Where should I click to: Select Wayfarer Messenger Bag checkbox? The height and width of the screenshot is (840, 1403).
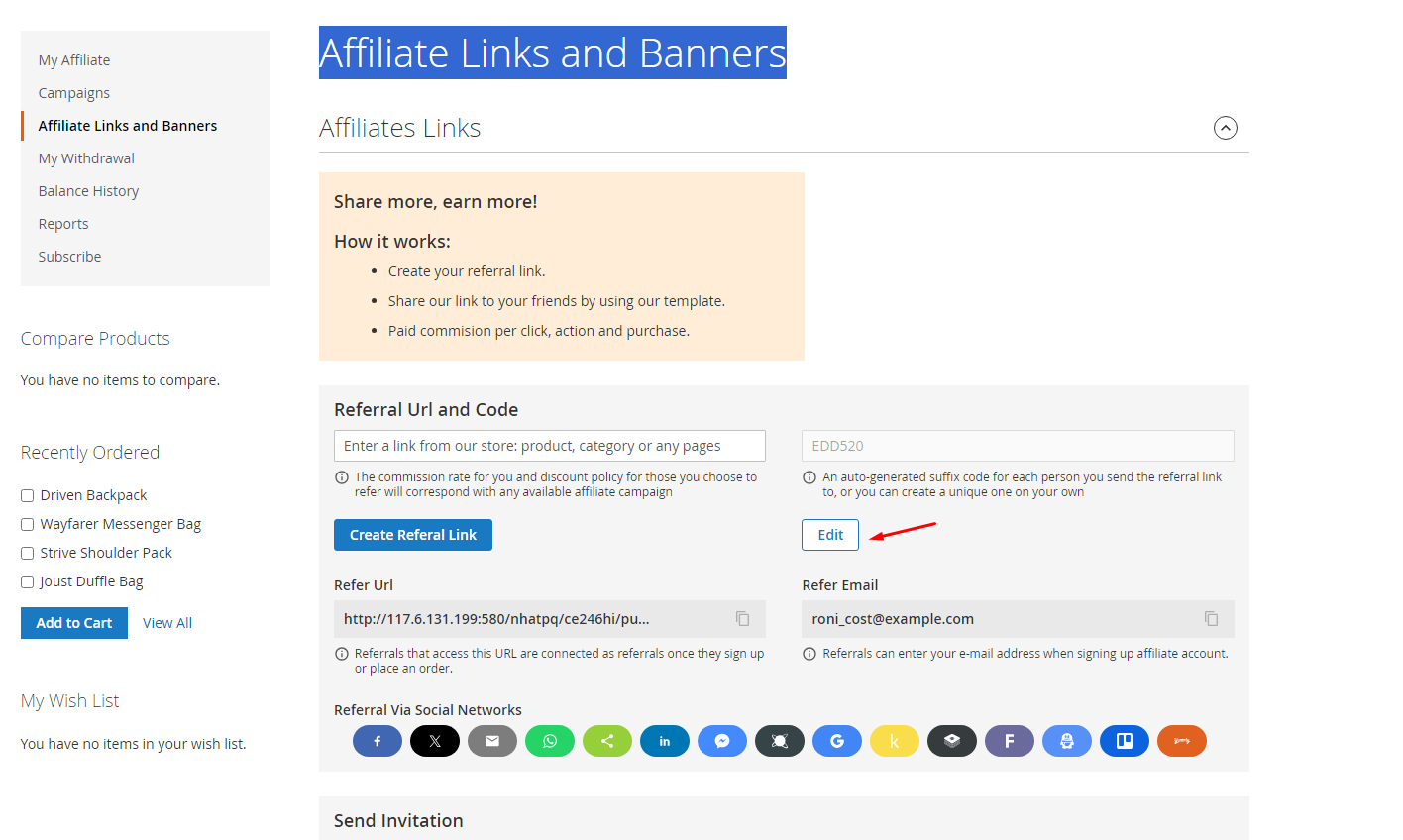click(28, 525)
